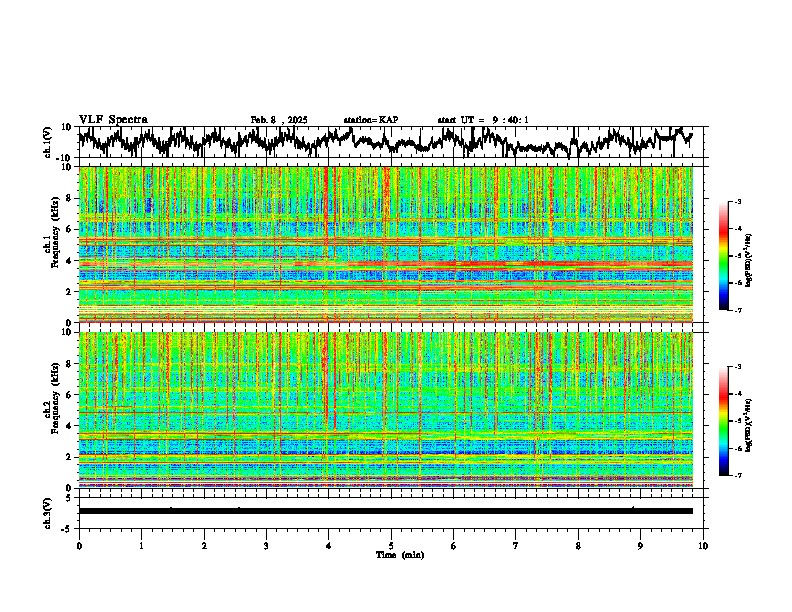
Task: Click the "0" tick on the Time axis
Action: click(x=79, y=546)
